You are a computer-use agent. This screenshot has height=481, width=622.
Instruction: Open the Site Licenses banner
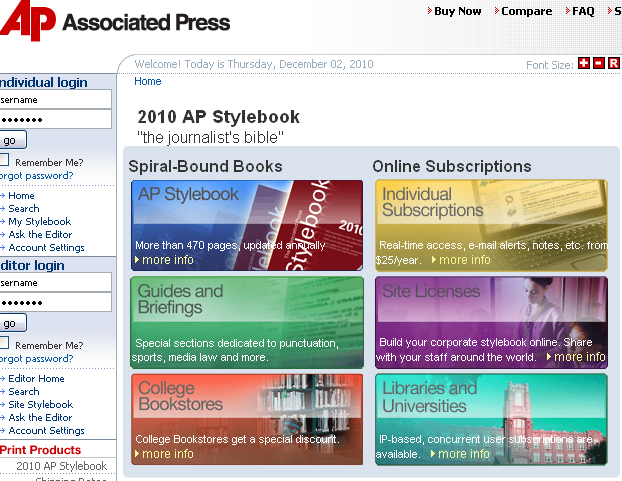pyautogui.click(x=491, y=322)
